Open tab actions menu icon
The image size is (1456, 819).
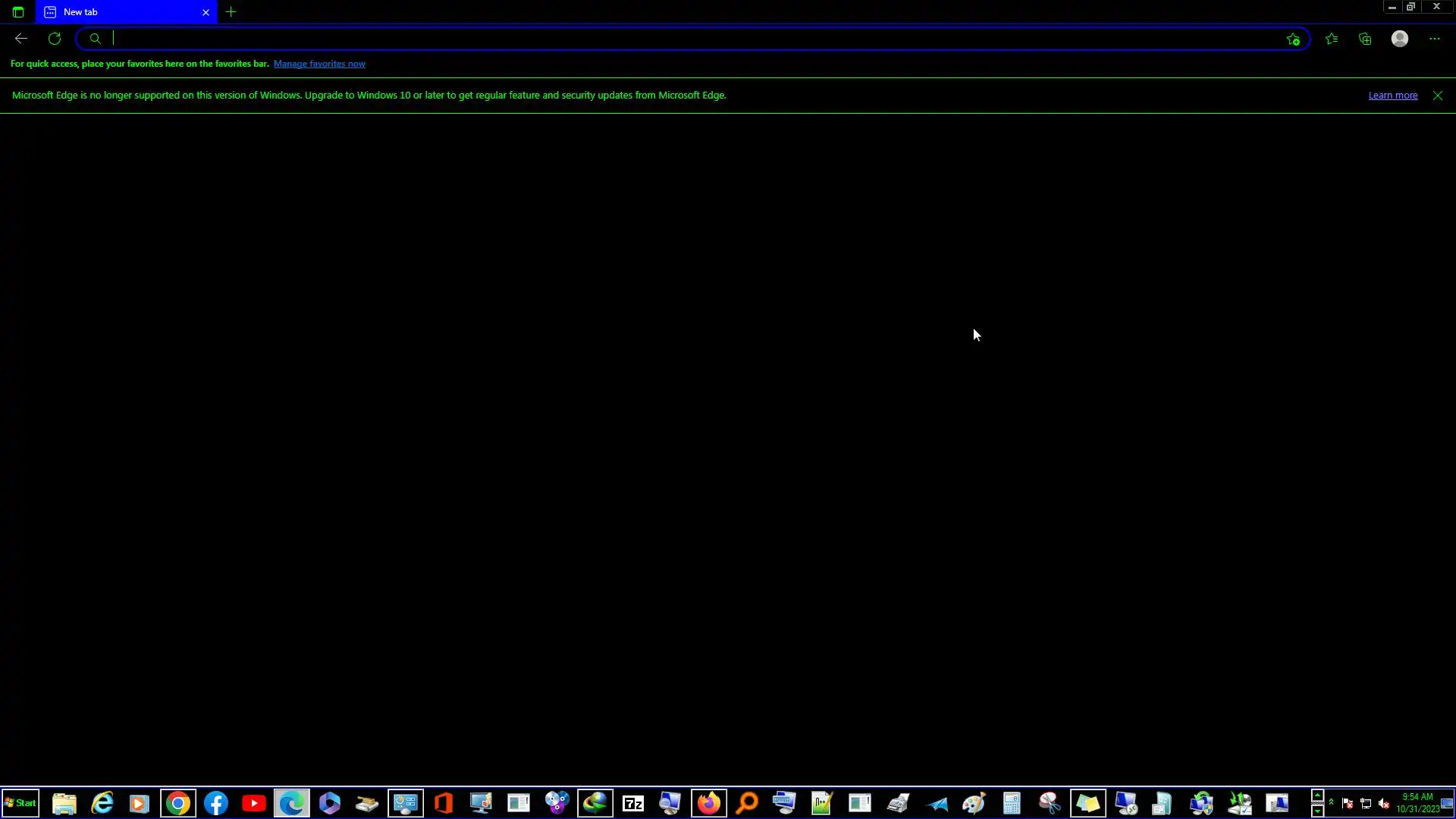[18, 12]
